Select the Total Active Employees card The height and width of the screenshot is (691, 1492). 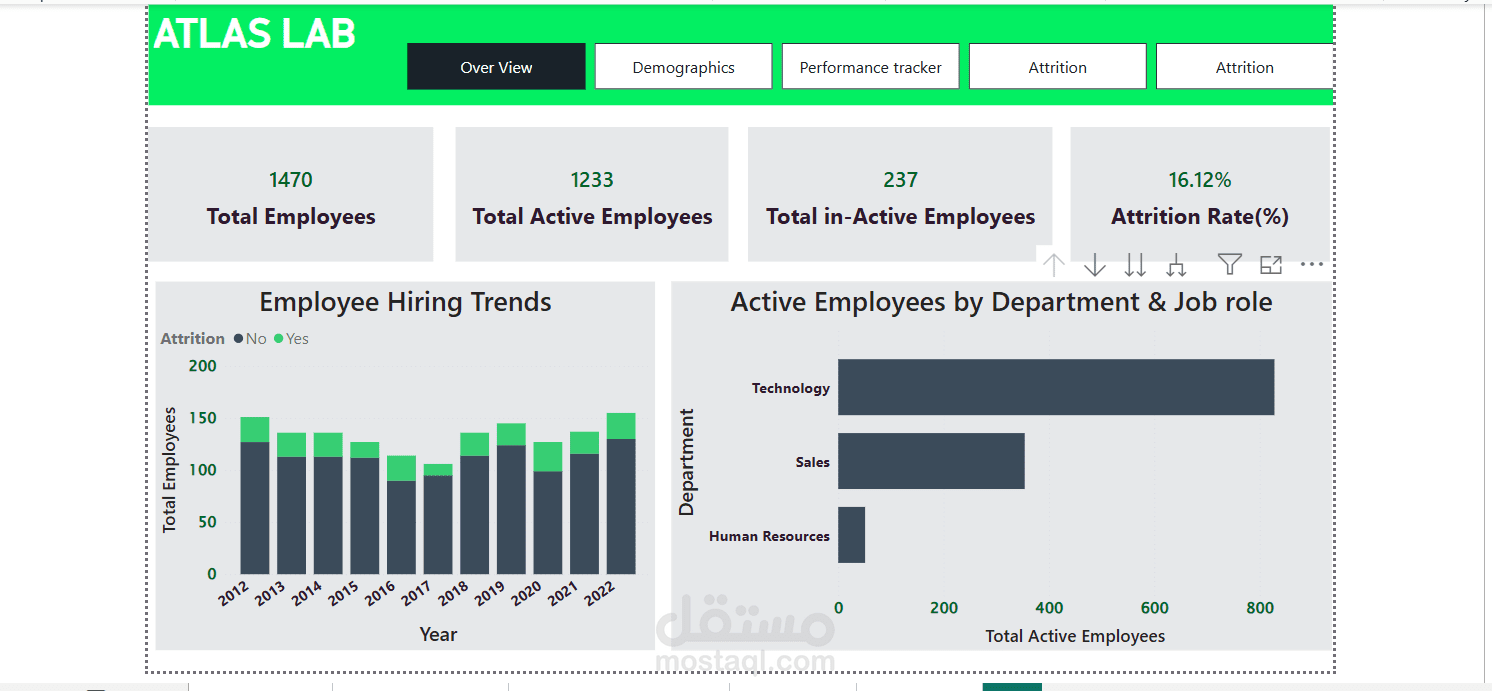[592, 194]
